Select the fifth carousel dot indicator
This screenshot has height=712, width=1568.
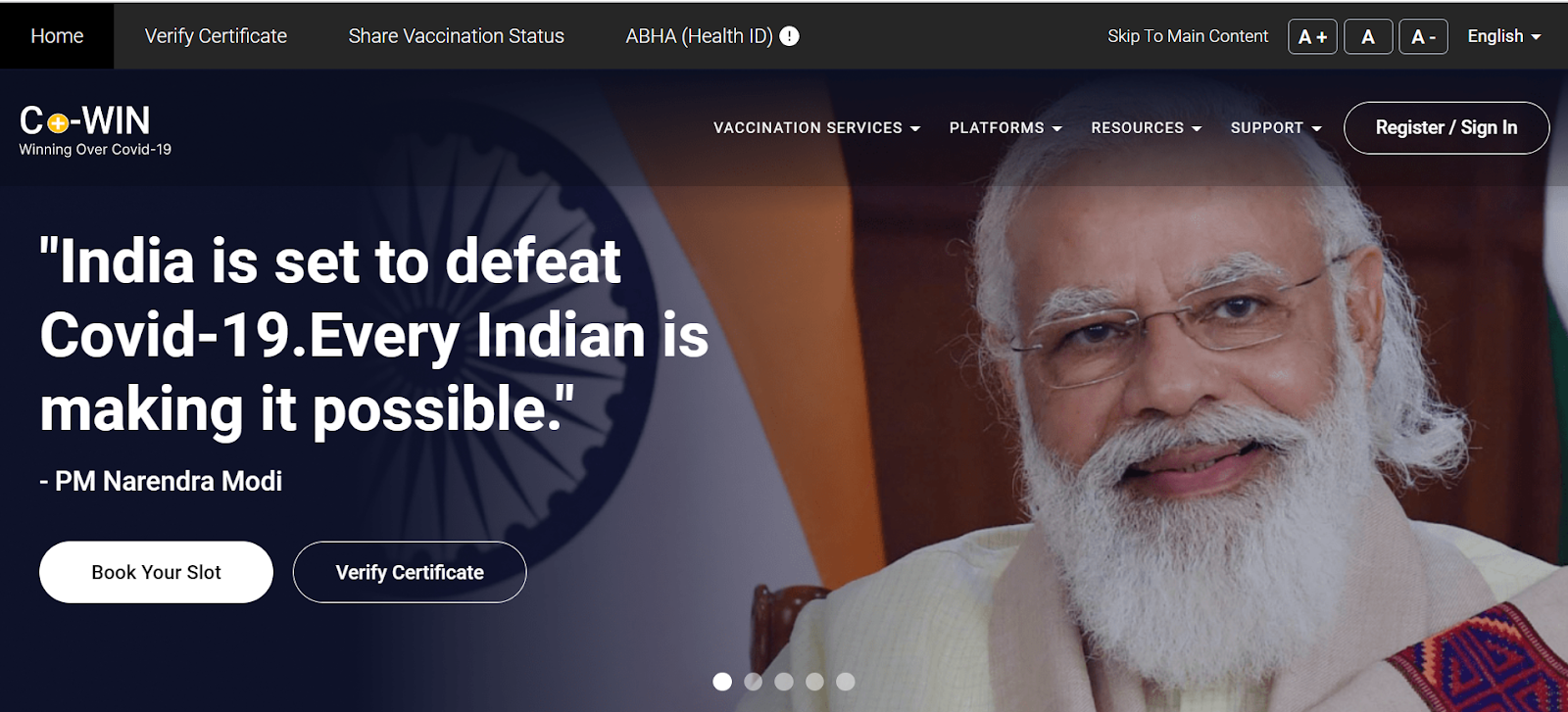tap(846, 682)
